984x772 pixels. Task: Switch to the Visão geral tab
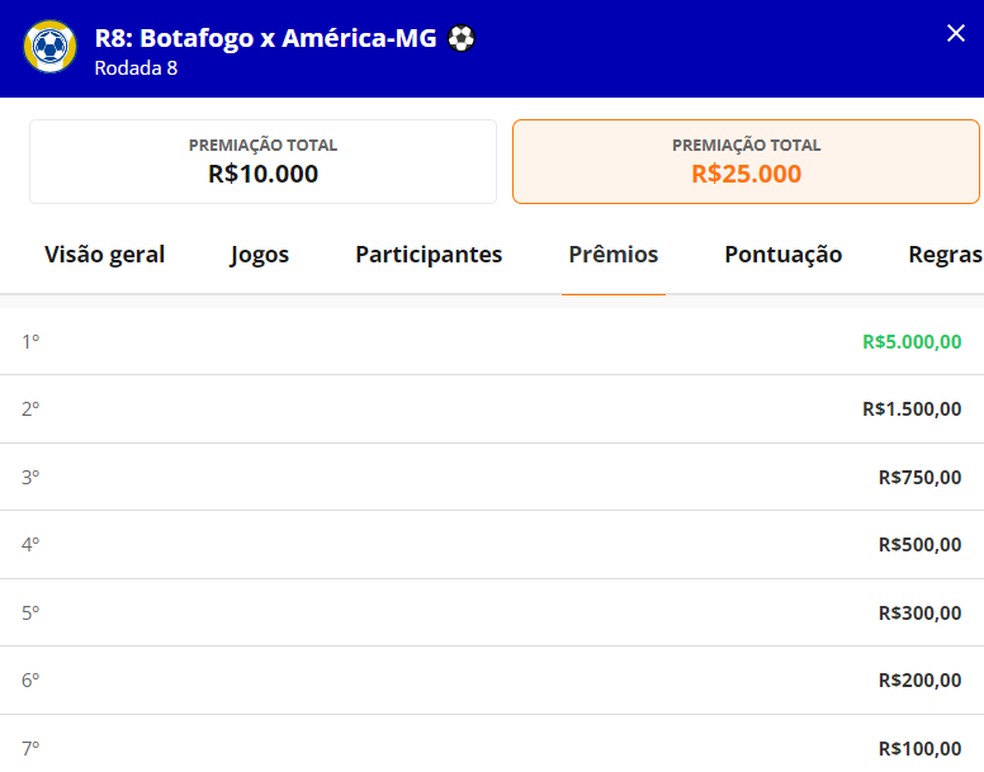pyautogui.click(x=104, y=255)
